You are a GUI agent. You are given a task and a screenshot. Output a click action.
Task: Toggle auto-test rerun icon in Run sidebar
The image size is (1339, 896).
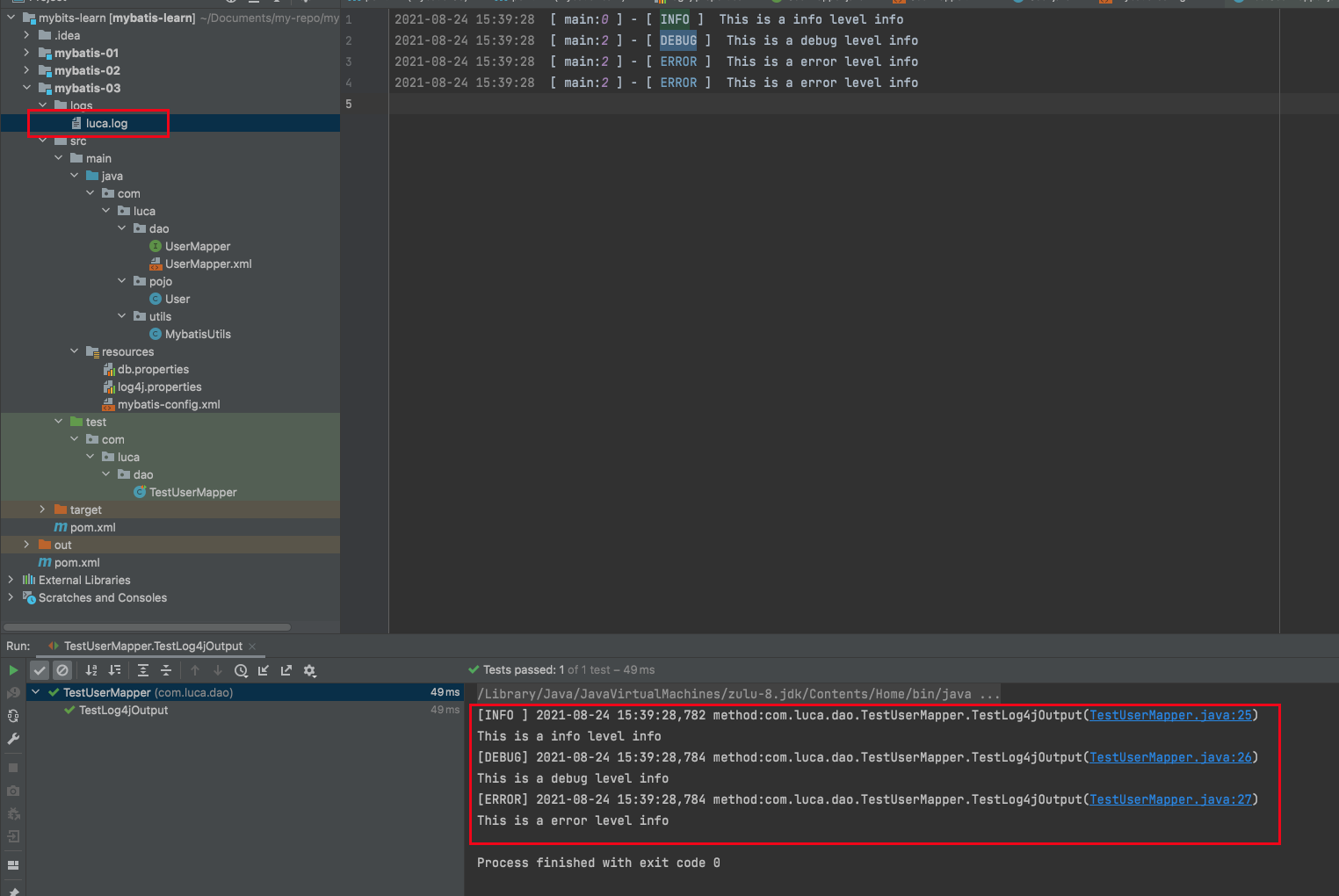(13, 716)
